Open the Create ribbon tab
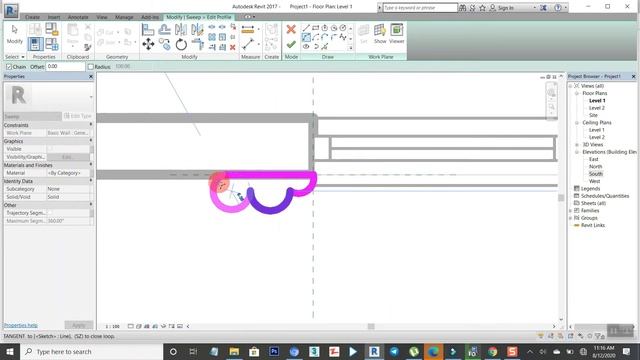This screenshot has height=360, width=640. tap(32, 17)
